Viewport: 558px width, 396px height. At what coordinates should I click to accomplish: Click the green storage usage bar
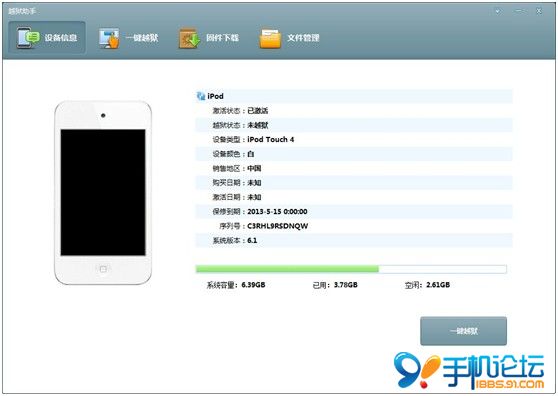287,269
